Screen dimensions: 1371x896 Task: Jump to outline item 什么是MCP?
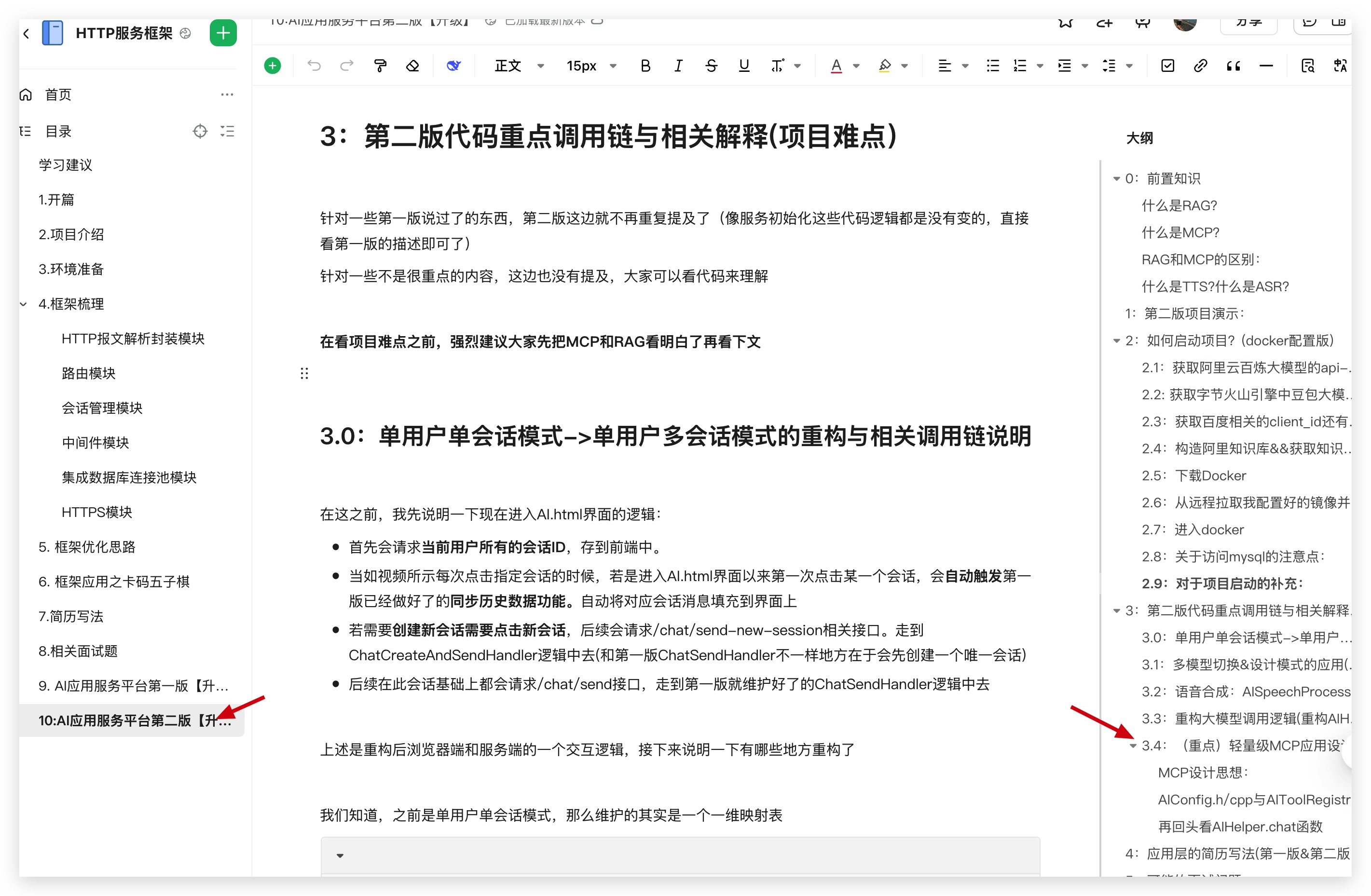(x=1180, y=232)
